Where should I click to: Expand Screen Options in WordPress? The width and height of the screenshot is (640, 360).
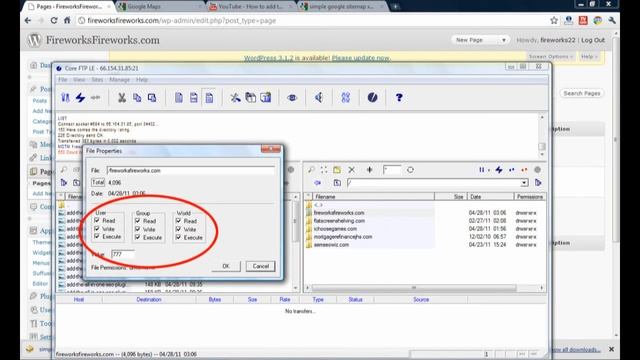(x=551, y=57)
